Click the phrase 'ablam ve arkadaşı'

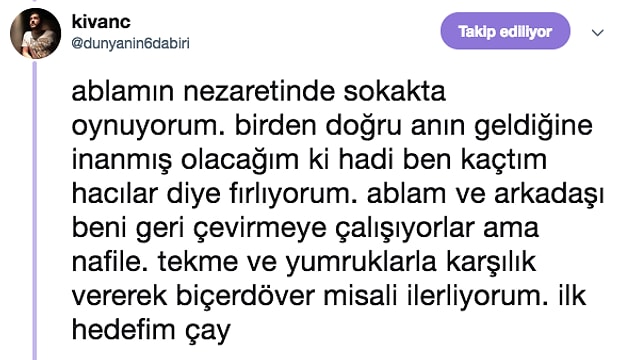tap(486, 195)
